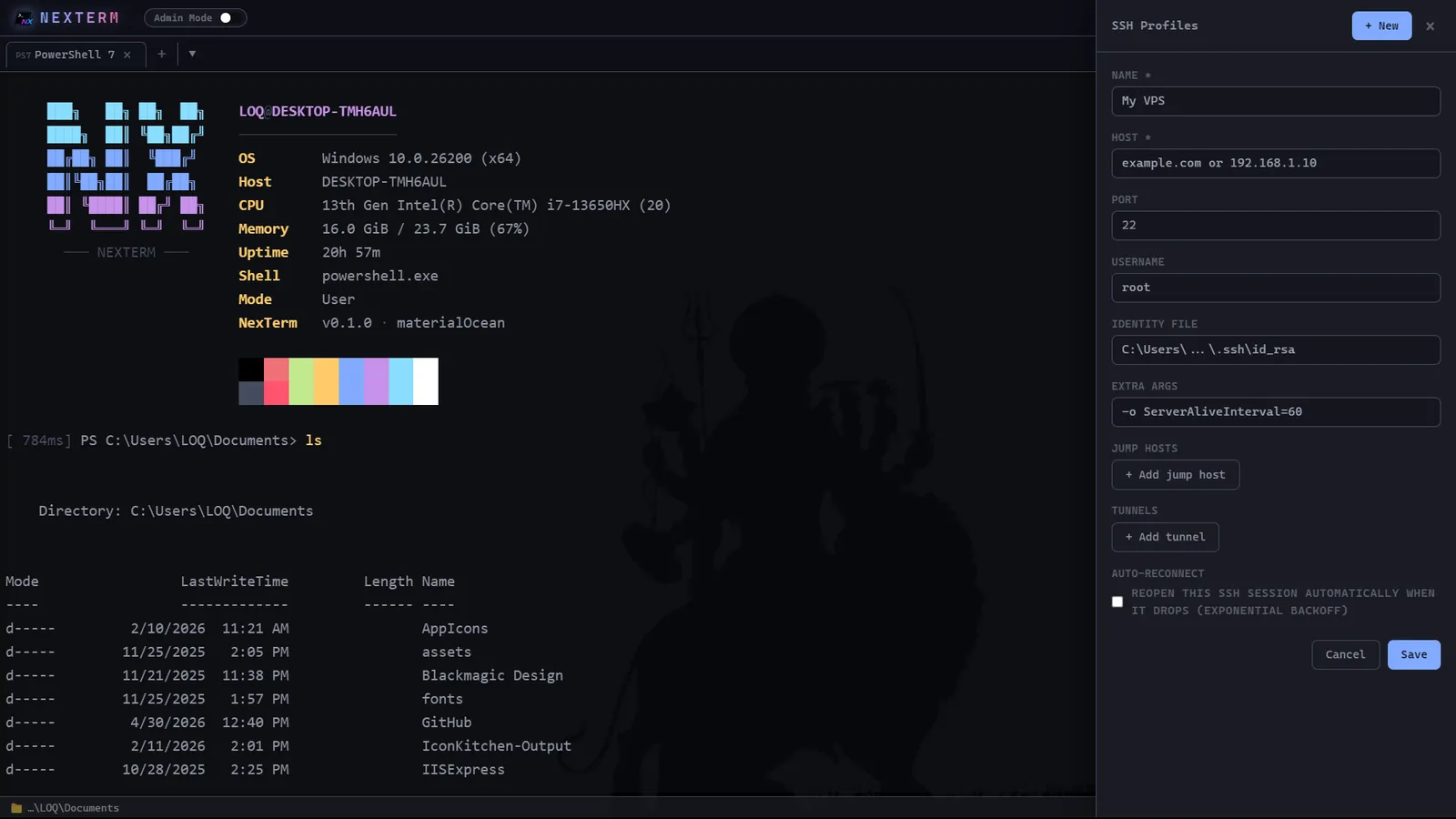Click the IISExpress directory name
This screenshot has height=819, width=1456.
pos(462,770)
